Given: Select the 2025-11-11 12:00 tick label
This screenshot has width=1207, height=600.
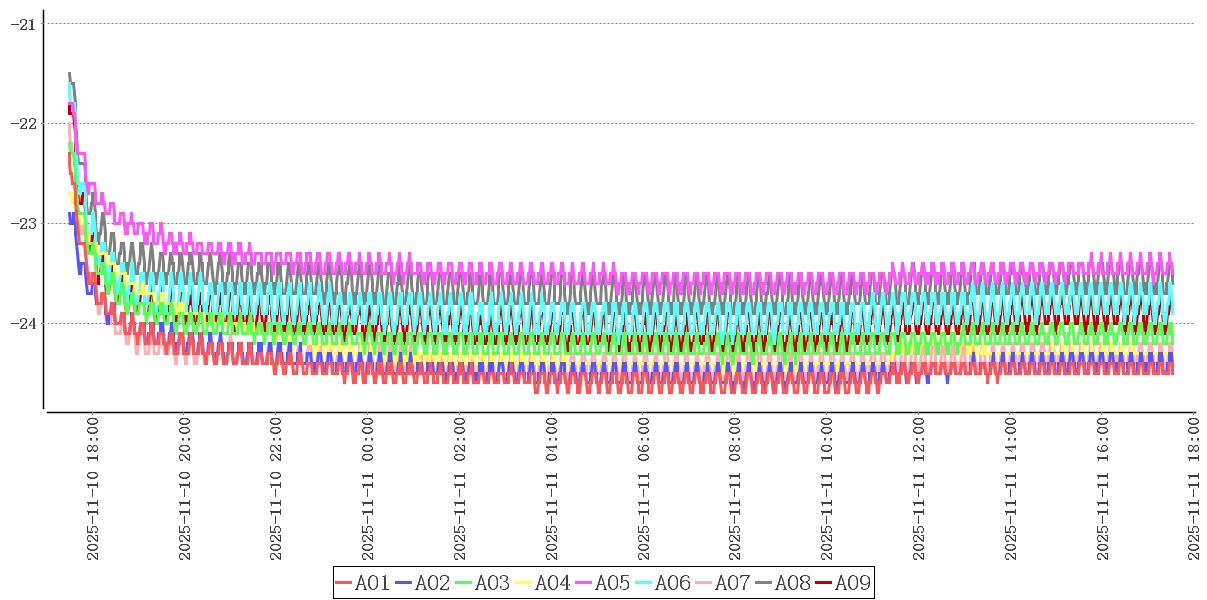Looking at the screenshot, I should click(918, 490).
